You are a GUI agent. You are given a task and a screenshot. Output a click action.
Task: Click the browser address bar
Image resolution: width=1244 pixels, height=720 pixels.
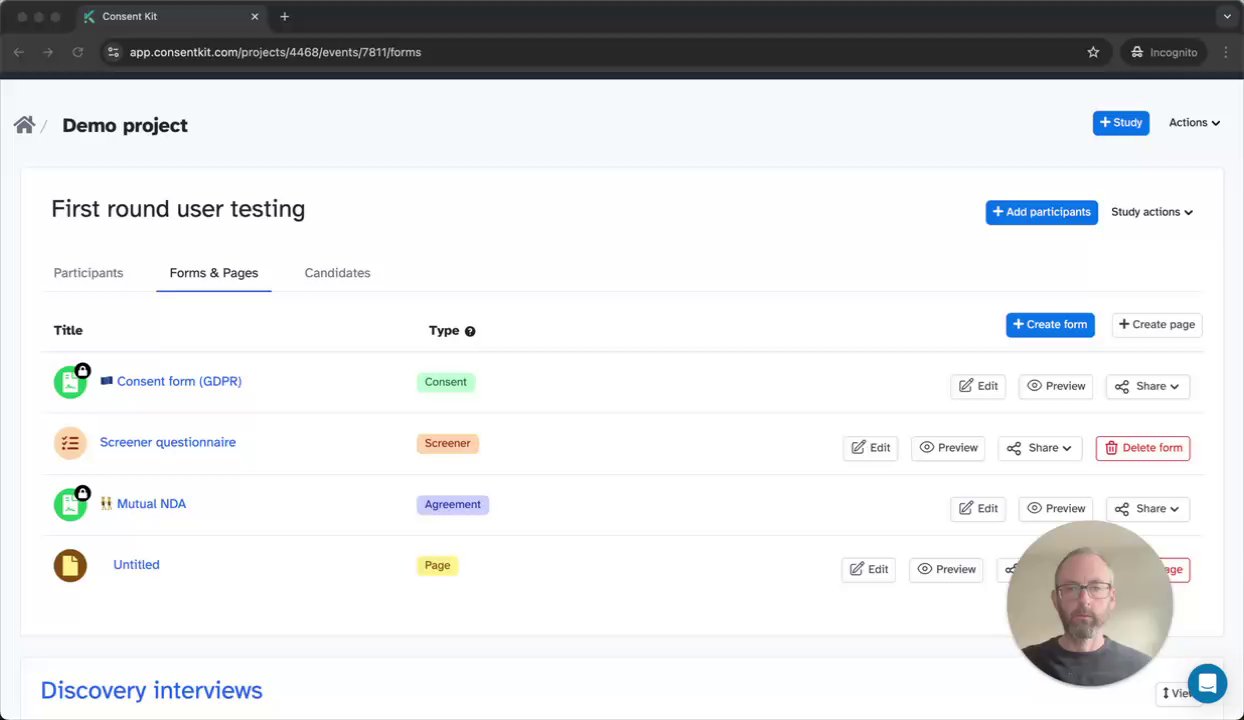click(x=600, y=52)
